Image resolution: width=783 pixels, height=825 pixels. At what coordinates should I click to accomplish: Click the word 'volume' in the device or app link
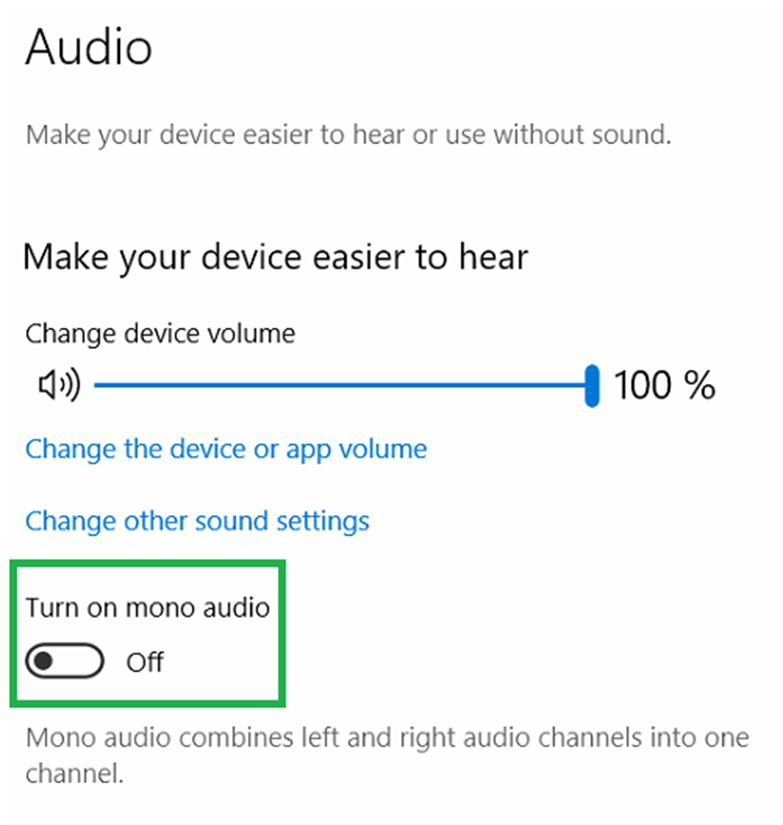tap(385, 449)
